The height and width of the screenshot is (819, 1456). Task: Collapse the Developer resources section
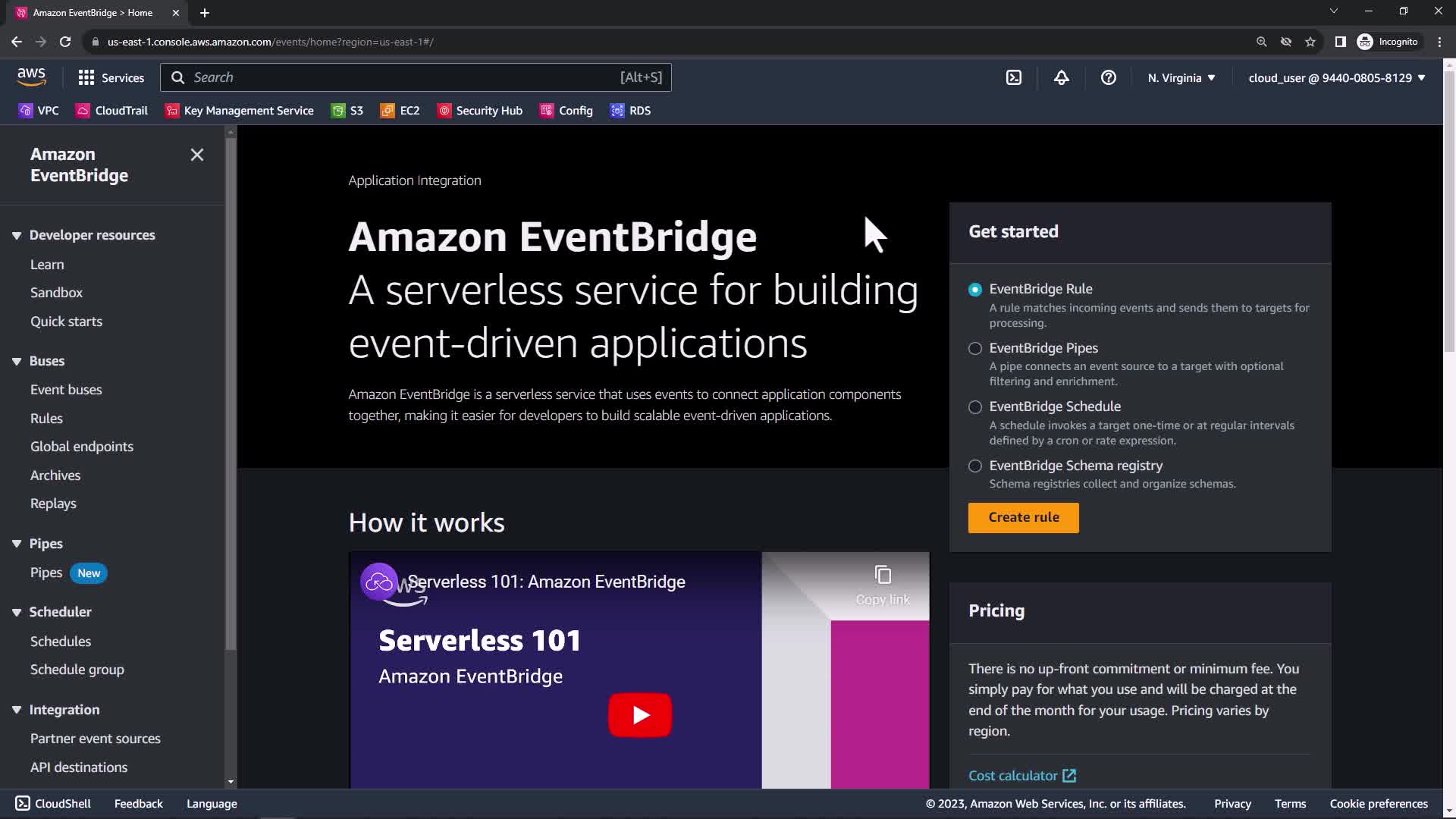tap(17, 235)
